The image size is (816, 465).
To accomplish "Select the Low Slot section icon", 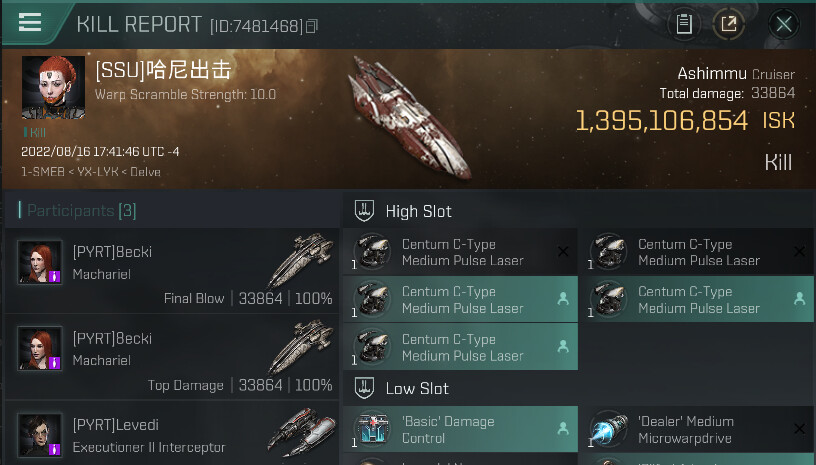I will (x=364, y=389).
